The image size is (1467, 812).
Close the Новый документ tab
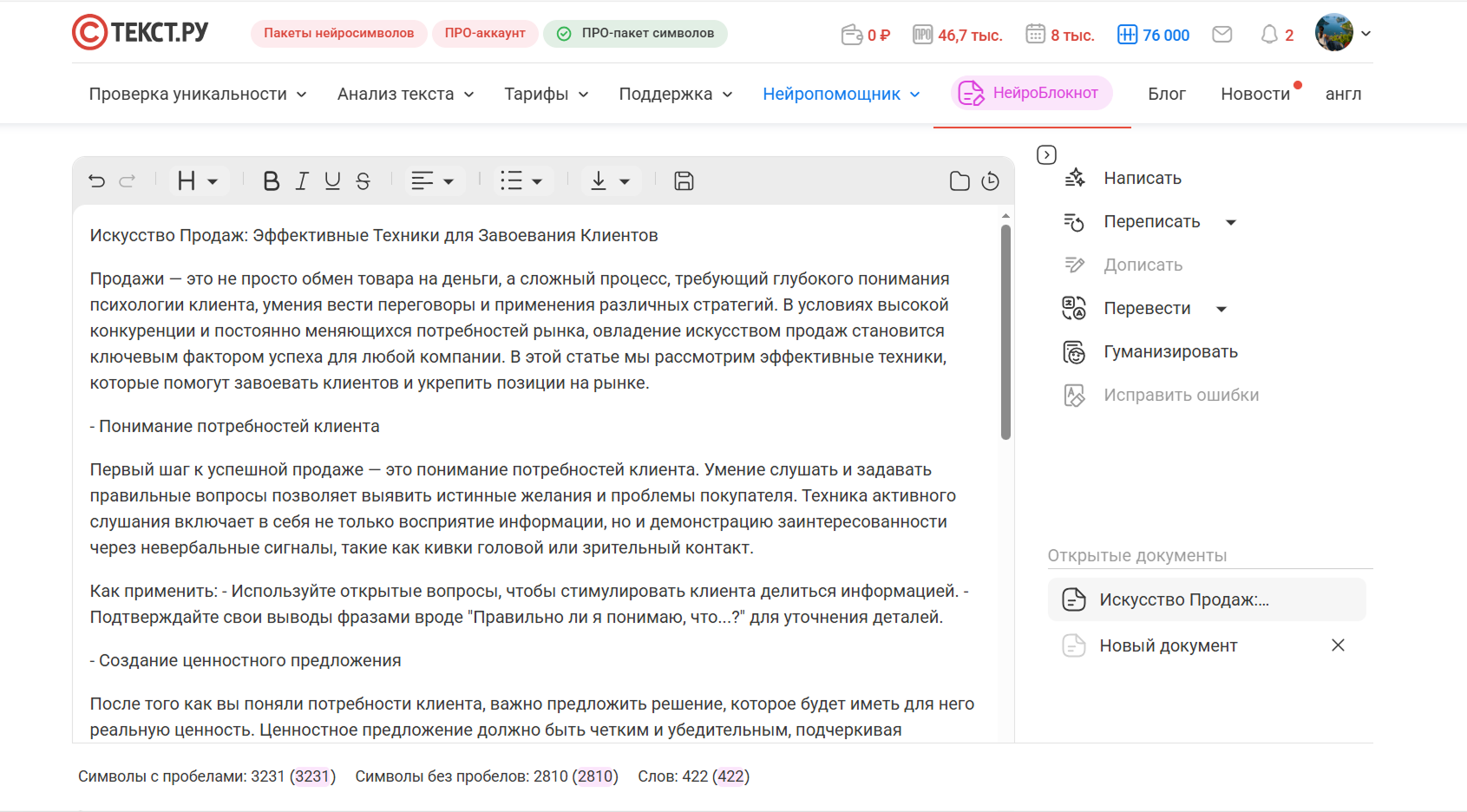tap(1338, 645)
